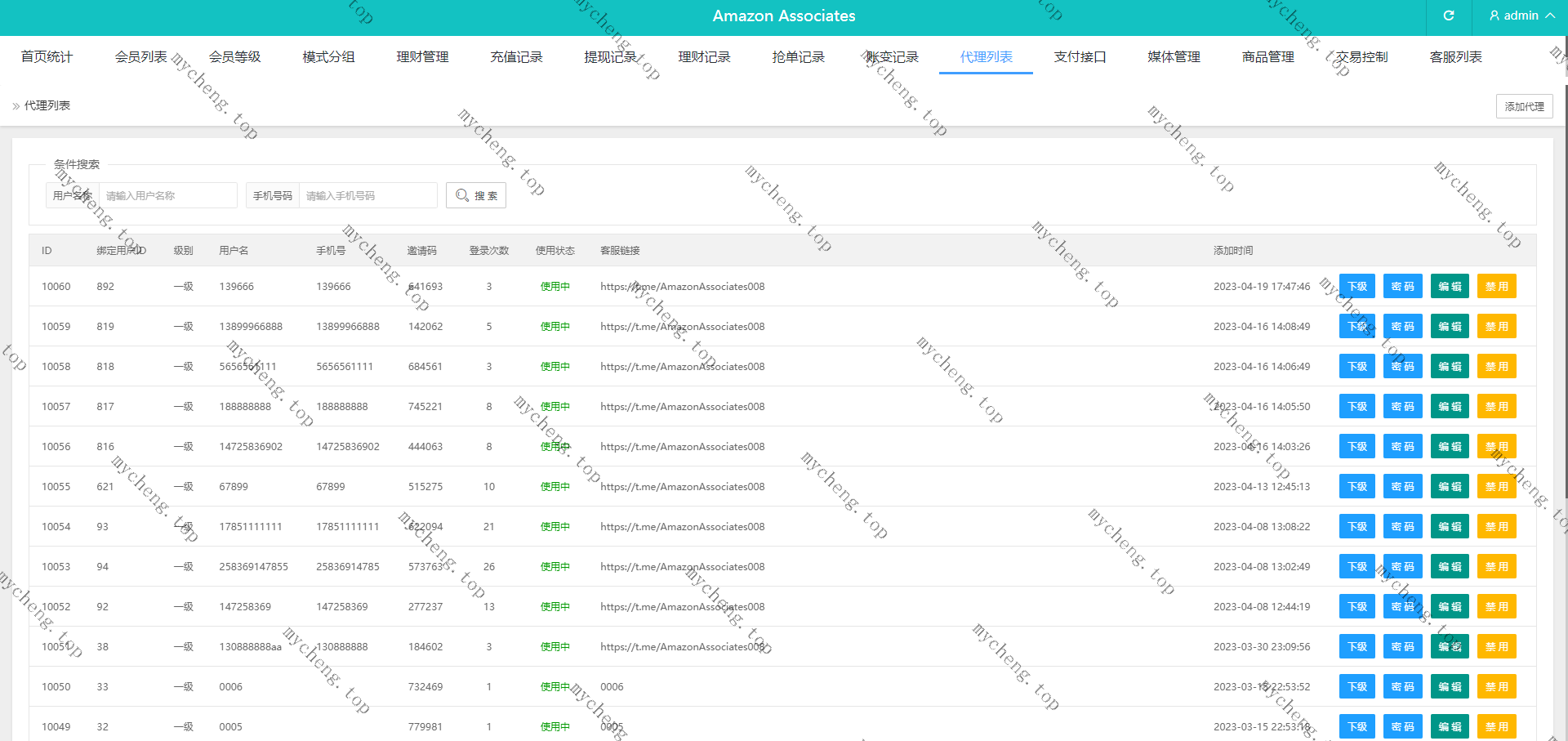Focus the 用户名称 input field

[167, 195]
